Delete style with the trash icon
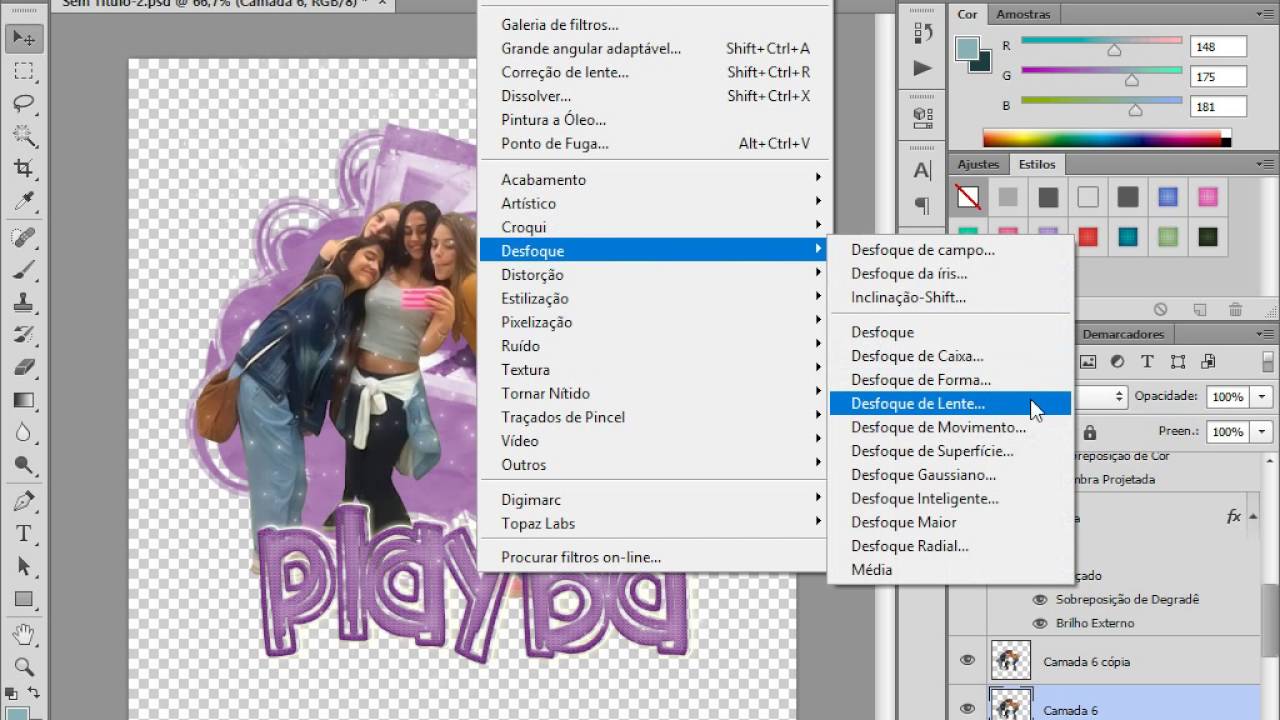The width and height of the screenshot is (1280, 720). point(1236,310)
